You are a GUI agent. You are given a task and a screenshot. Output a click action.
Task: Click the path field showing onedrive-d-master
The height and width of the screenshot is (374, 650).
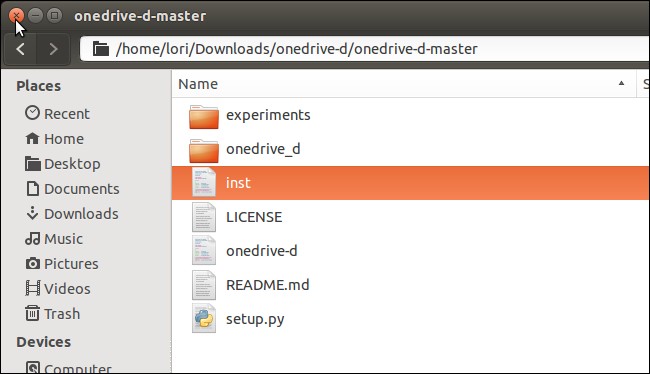(x=365, y=49)
